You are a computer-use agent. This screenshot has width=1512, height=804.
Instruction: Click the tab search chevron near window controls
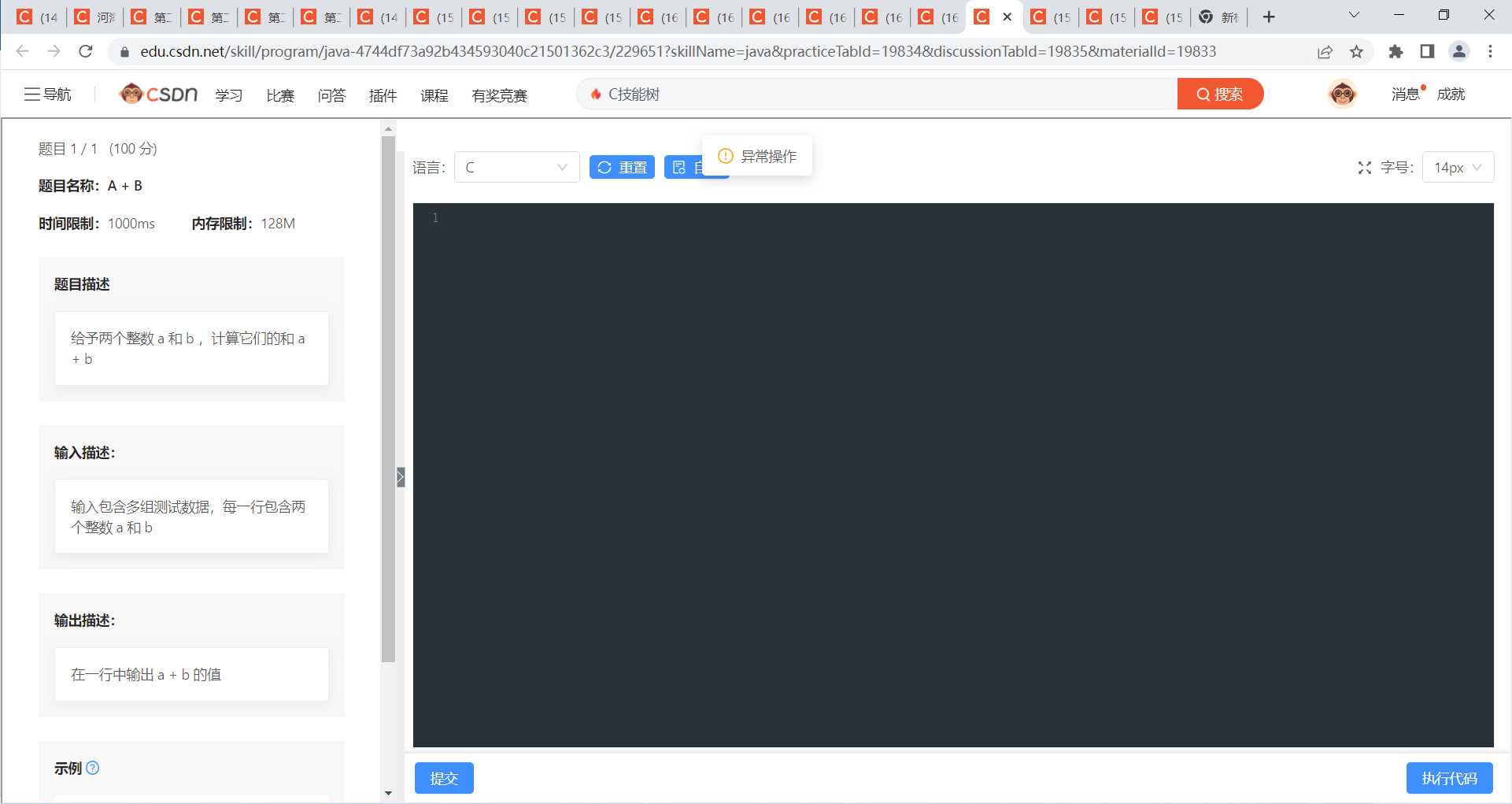tap(1354, 15)
